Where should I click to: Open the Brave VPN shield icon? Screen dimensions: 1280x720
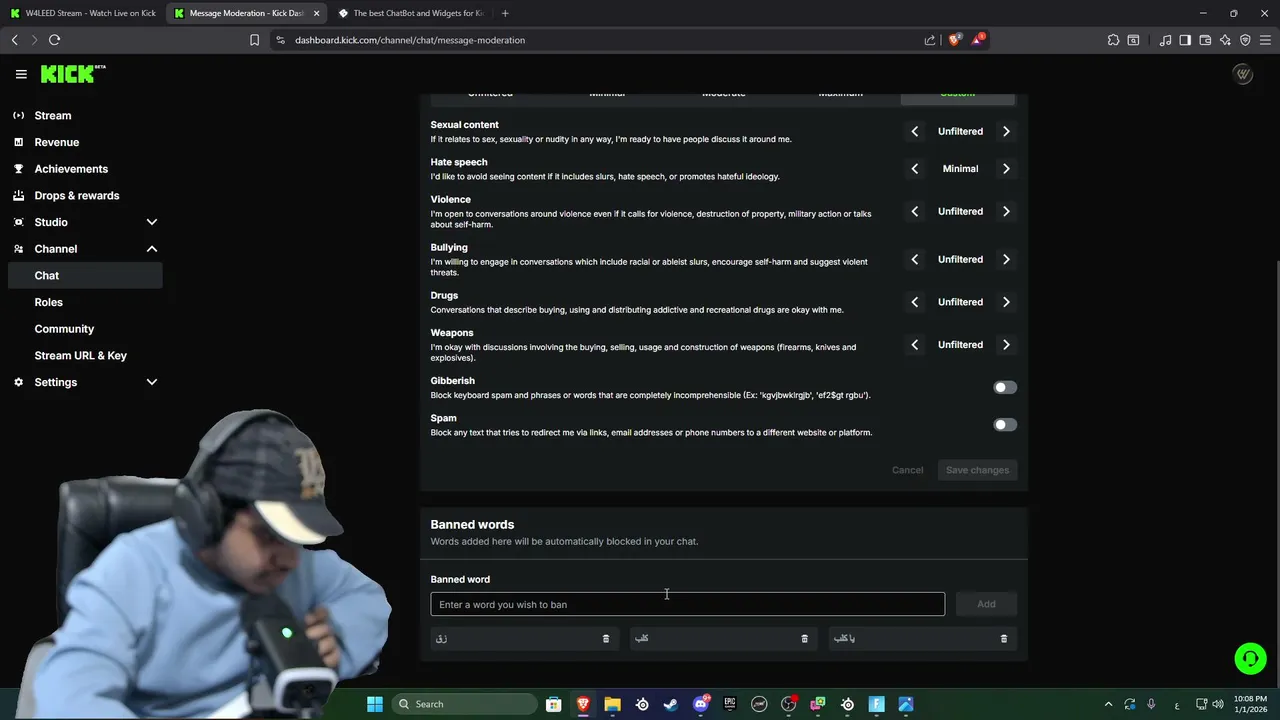pos(1245,40)
